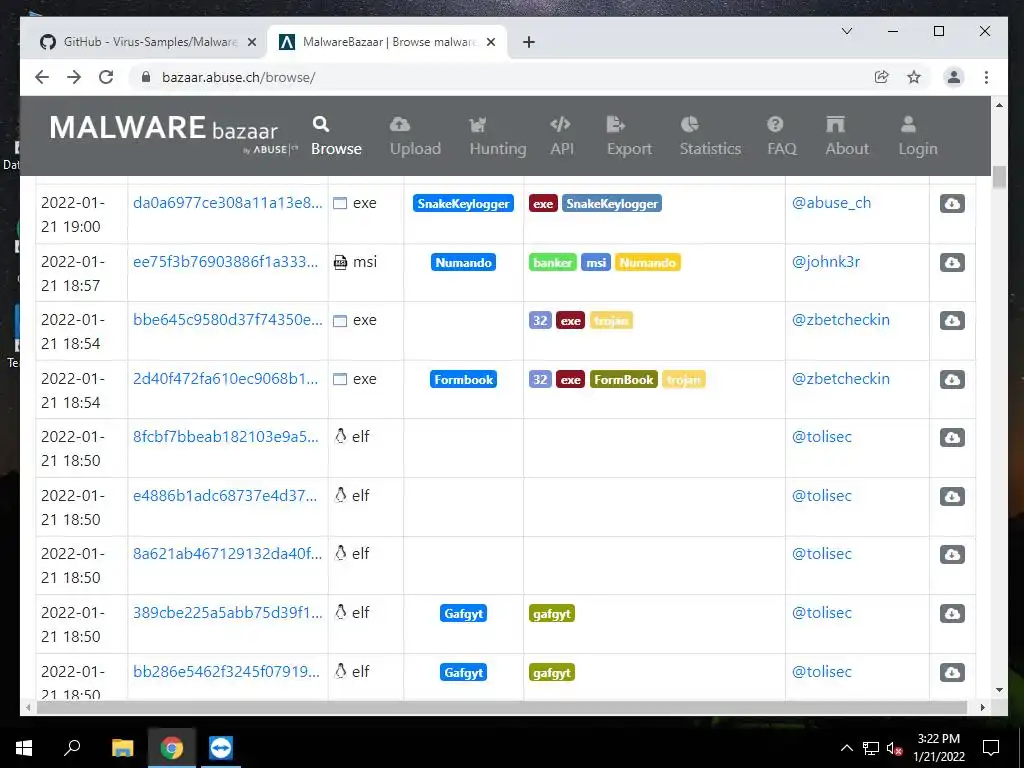View the Statistics page
This screenshot has width=1024, height=768.
tap(710, 136)
